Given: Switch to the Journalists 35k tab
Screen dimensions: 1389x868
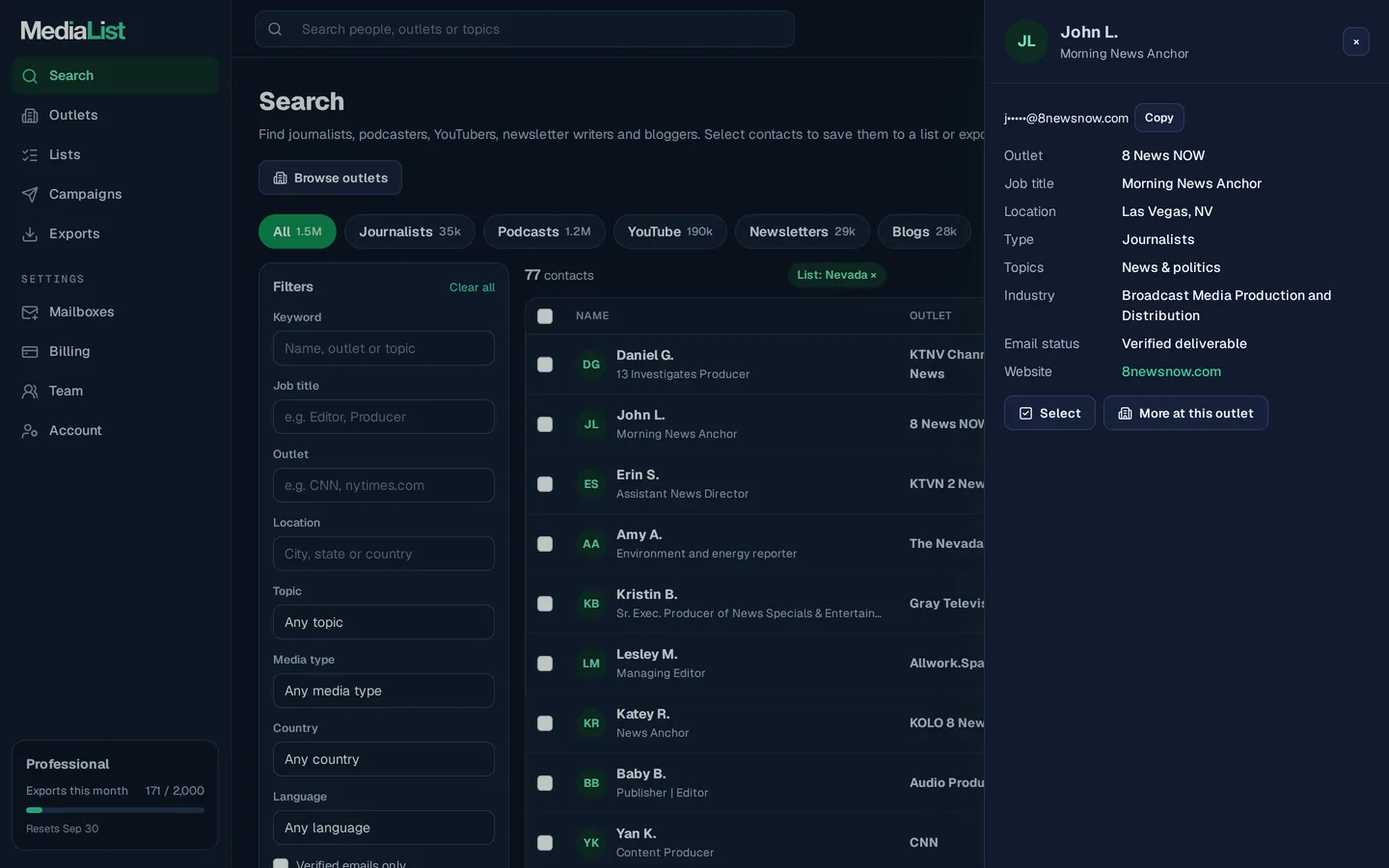Looking at the screenshot, I should (x=410, y=231).
